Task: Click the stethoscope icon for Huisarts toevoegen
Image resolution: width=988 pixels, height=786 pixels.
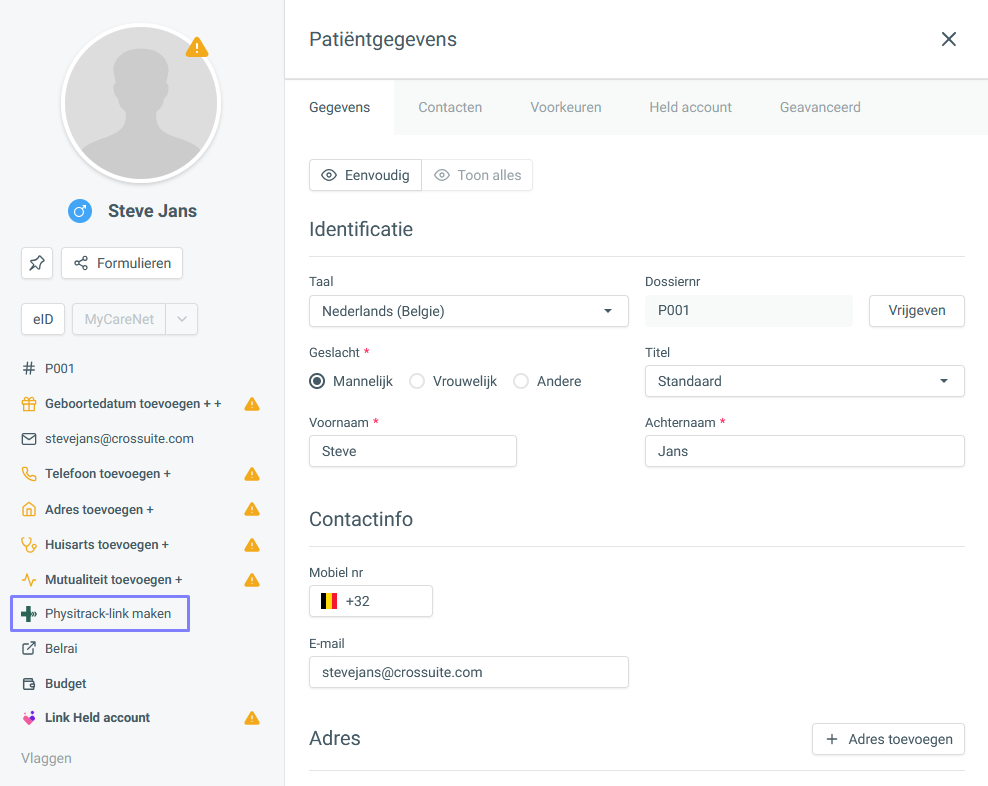Action: pos(28,545)
